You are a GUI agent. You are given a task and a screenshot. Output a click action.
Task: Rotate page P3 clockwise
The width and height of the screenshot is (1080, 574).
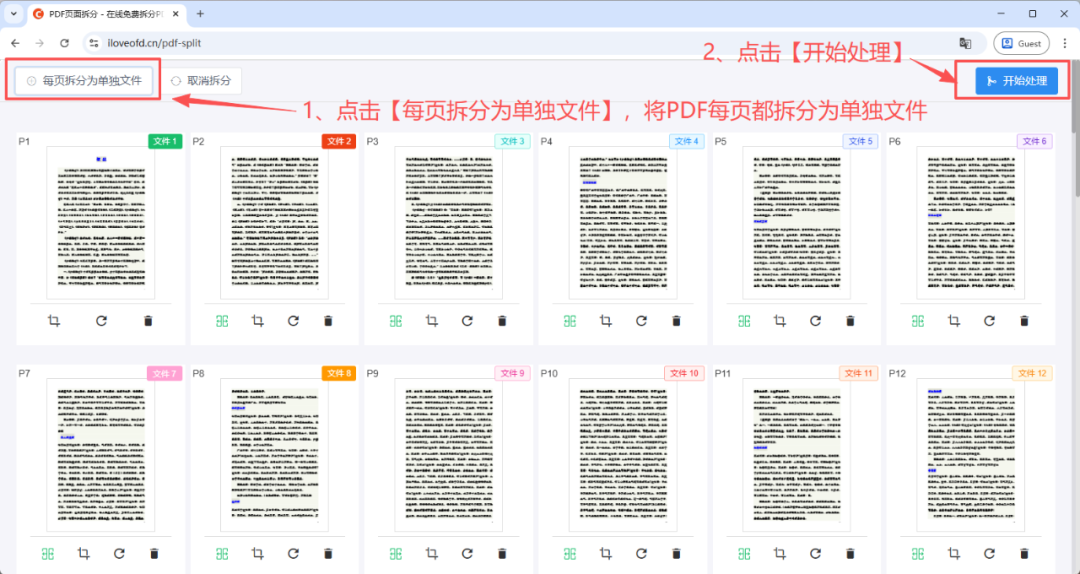point(467,320)
